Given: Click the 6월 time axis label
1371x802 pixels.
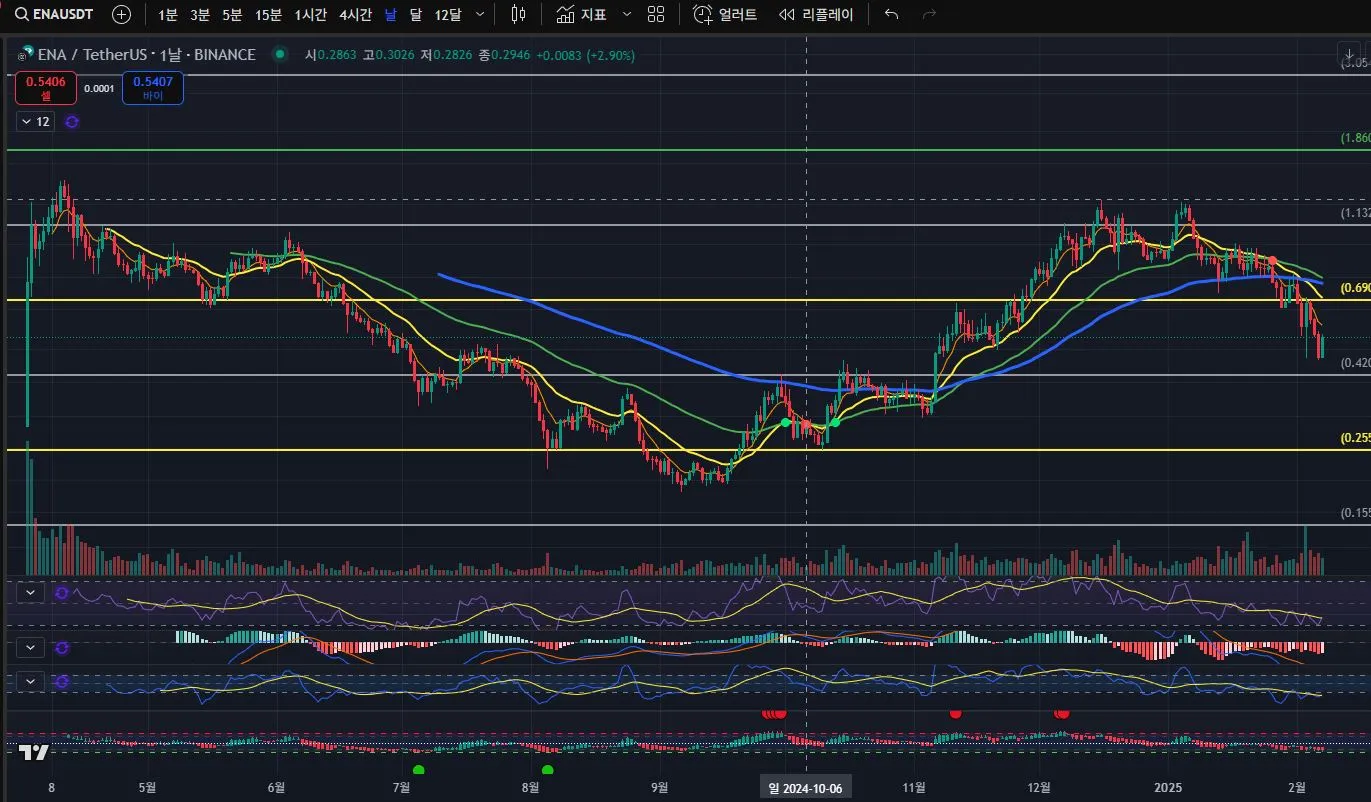Looking at the screenshot, I should [276, 788].
